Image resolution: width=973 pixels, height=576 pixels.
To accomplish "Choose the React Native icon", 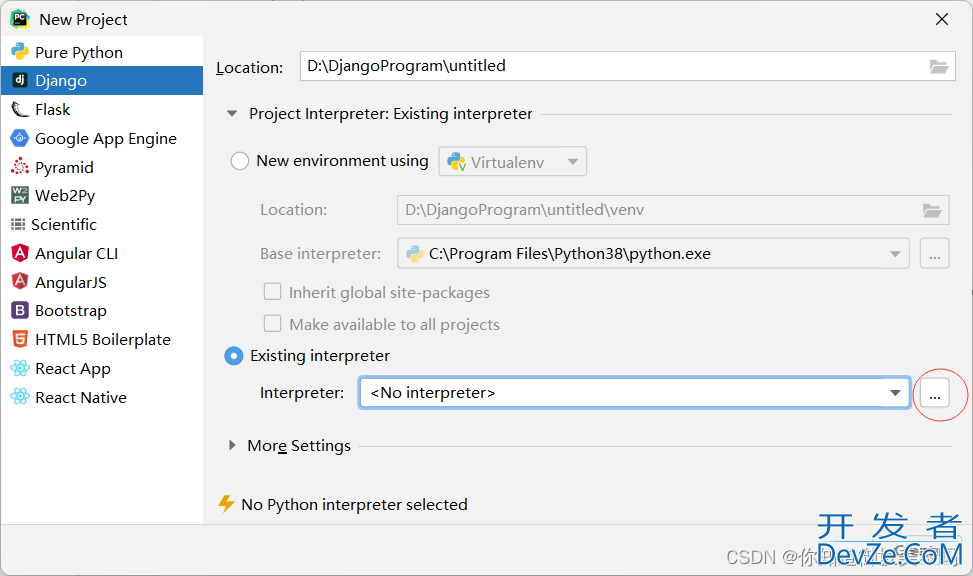I will [x=20, y=397].
